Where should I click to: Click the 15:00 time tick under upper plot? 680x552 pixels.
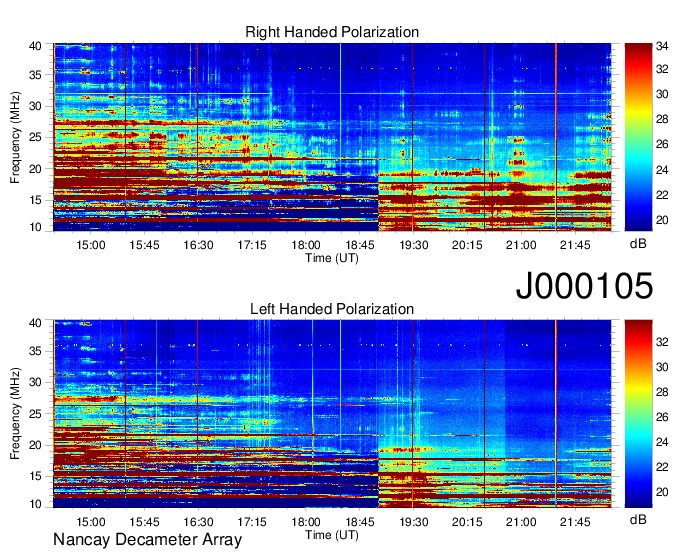tap(91, 245)
